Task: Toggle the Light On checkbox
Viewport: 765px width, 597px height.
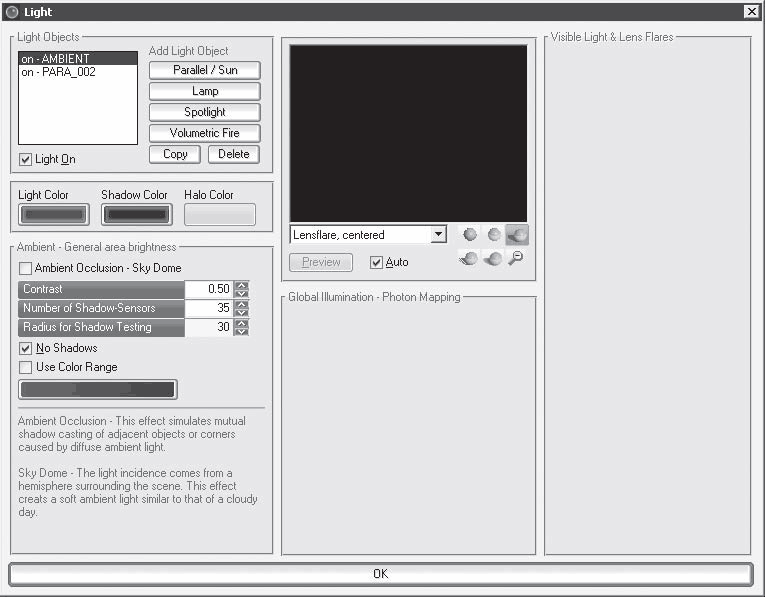Action: coord(26,160)
